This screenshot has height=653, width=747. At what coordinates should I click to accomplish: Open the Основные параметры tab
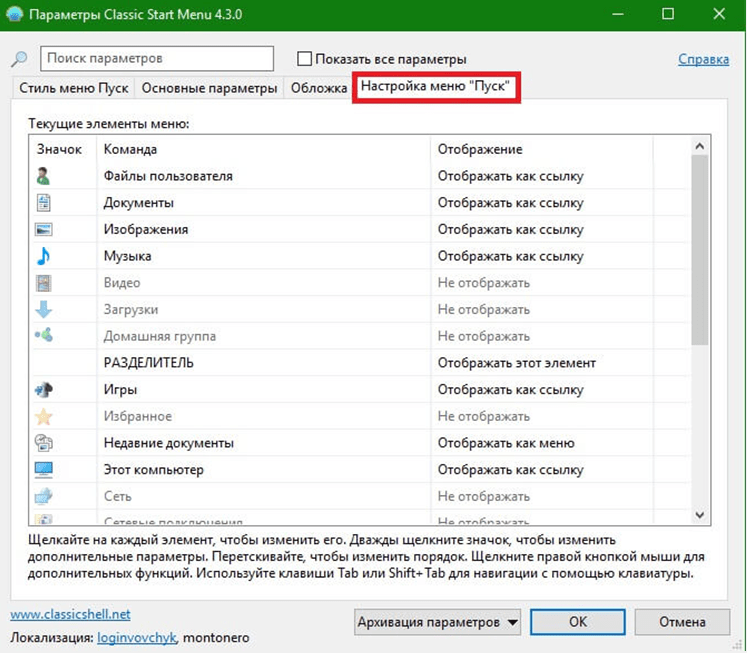click(209, 88)
